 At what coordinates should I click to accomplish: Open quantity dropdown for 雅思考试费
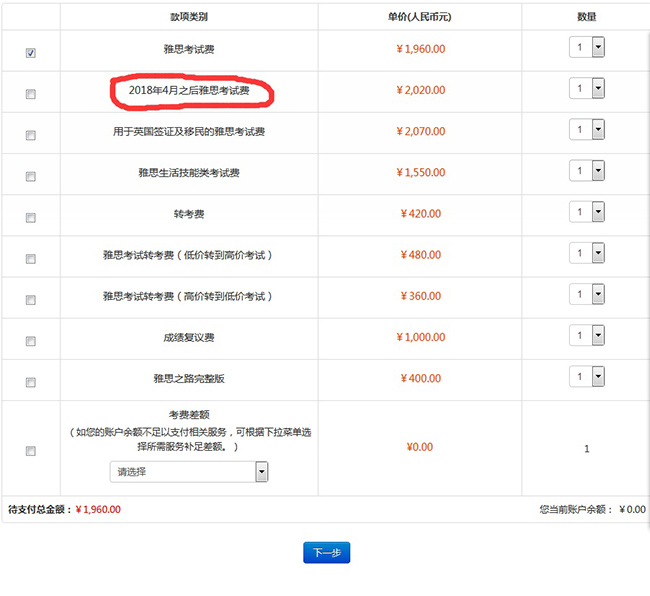pyautogui.click(x=587, y=48)
